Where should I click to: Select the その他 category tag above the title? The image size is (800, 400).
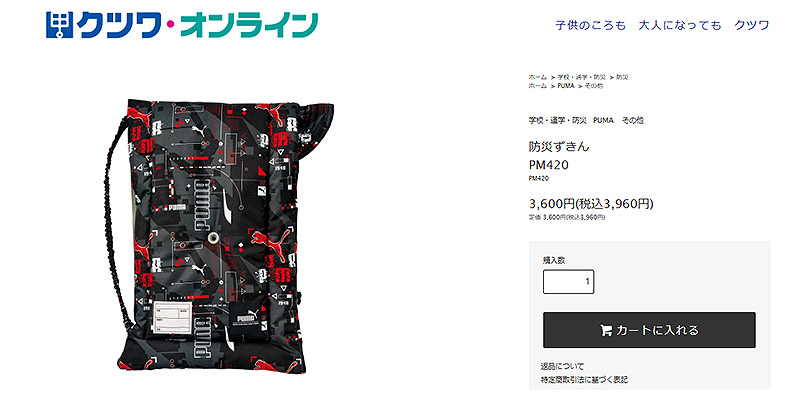[x=633, y=121]
